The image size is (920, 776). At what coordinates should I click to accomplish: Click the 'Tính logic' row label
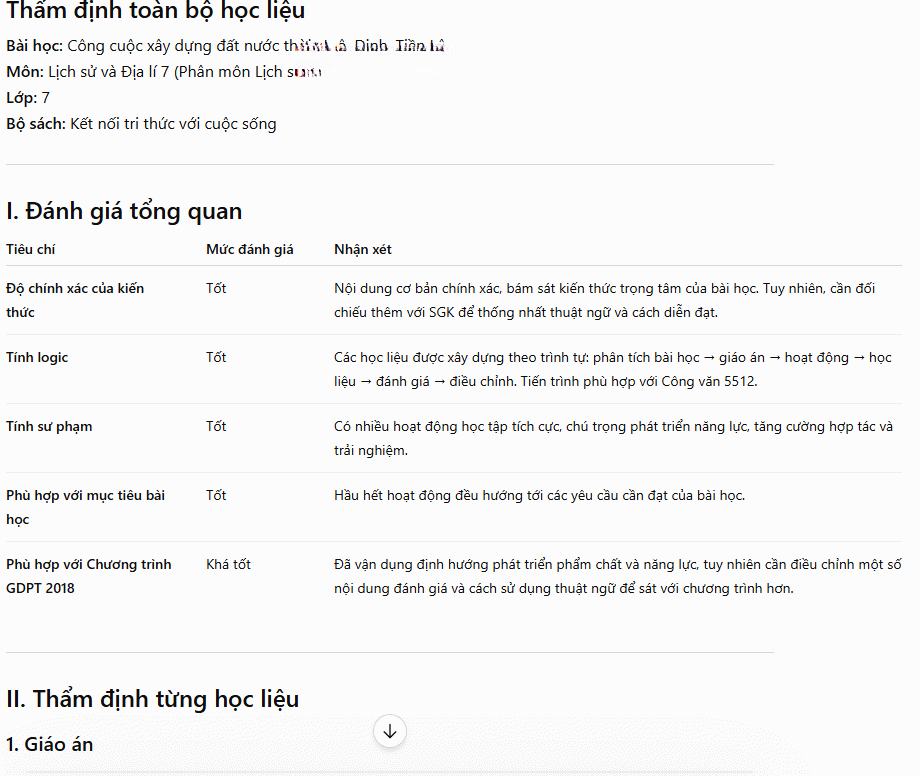(x=37, y=357)
